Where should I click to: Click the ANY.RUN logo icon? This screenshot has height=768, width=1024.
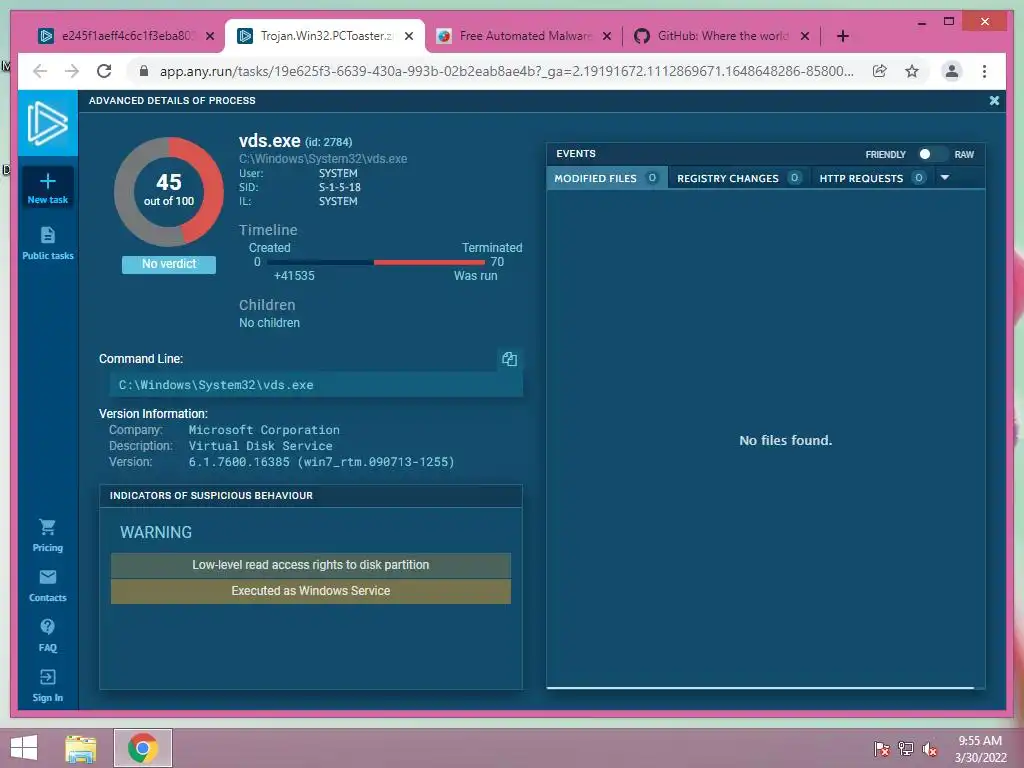[x=48, y=123]
